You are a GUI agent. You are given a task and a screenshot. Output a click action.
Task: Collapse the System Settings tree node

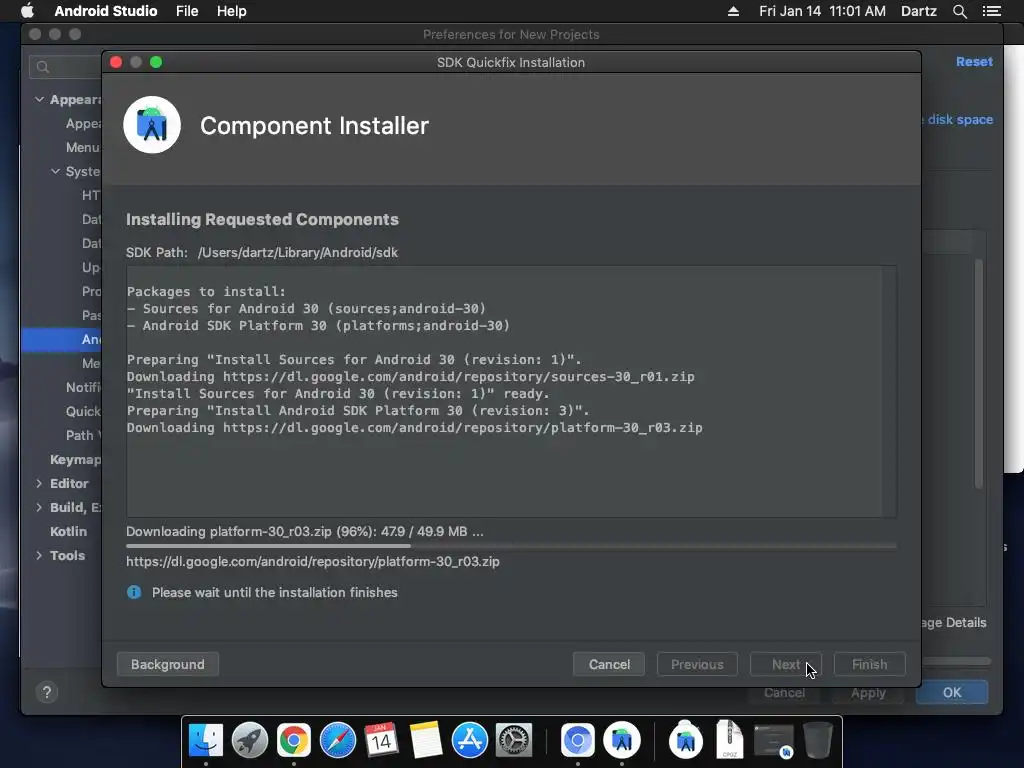click(56, 171)
